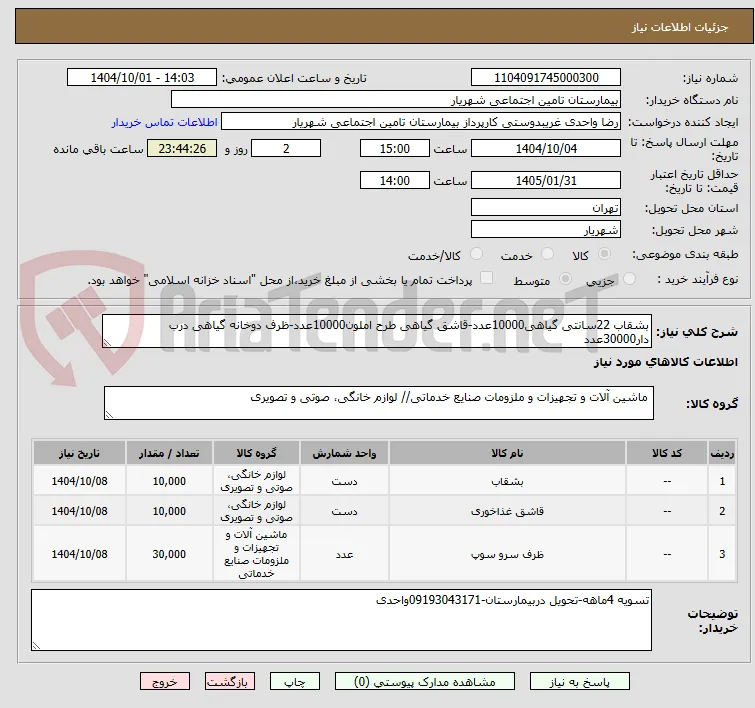
Task: Click the تاریخ نیاز column header
Action: tap(79, 453)
